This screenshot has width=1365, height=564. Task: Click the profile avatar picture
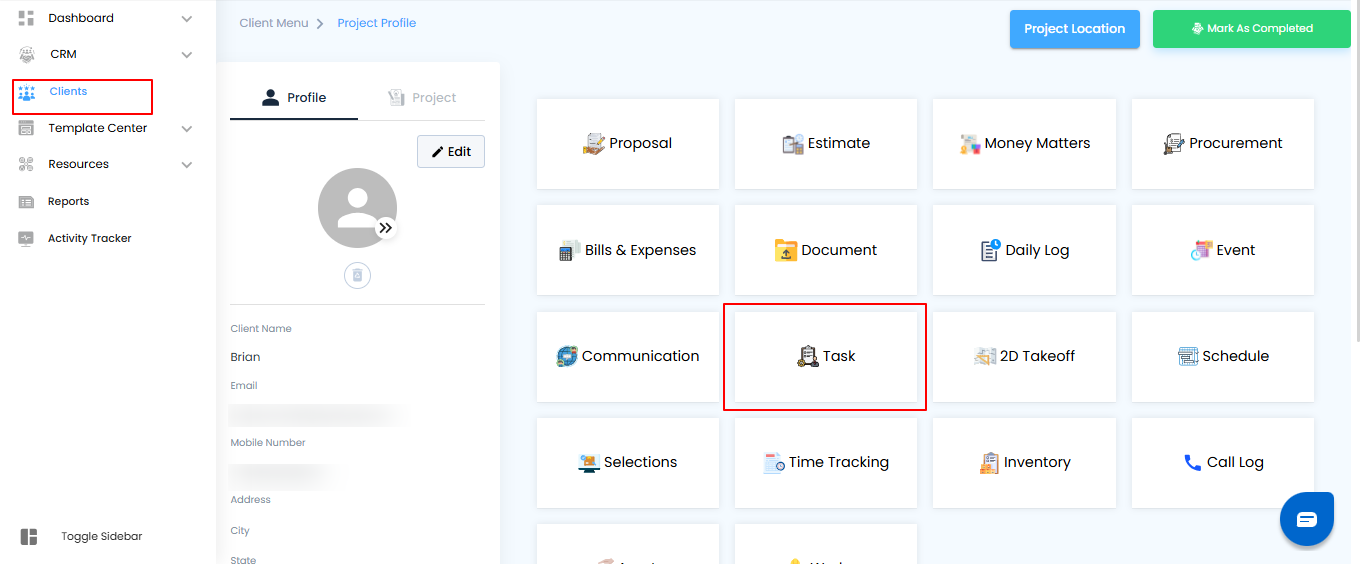coord(357,208)
